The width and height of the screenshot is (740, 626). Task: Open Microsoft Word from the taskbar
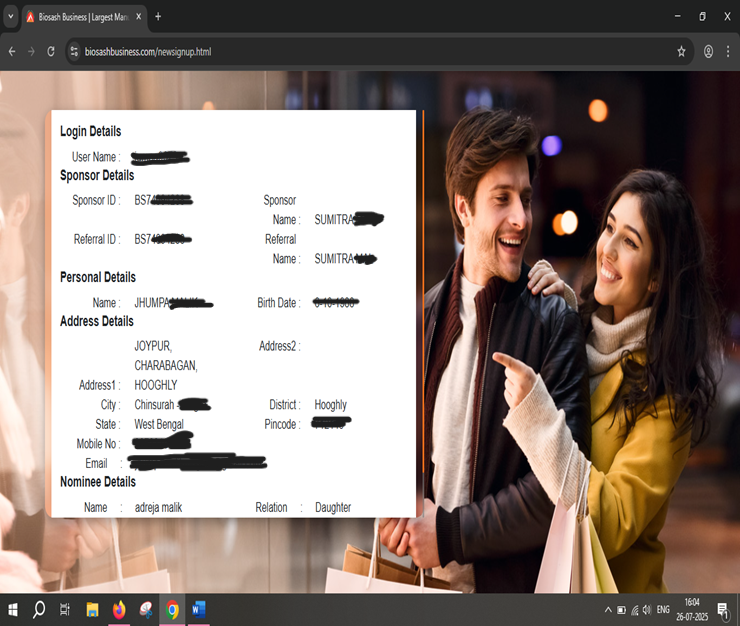pos(198,609)
